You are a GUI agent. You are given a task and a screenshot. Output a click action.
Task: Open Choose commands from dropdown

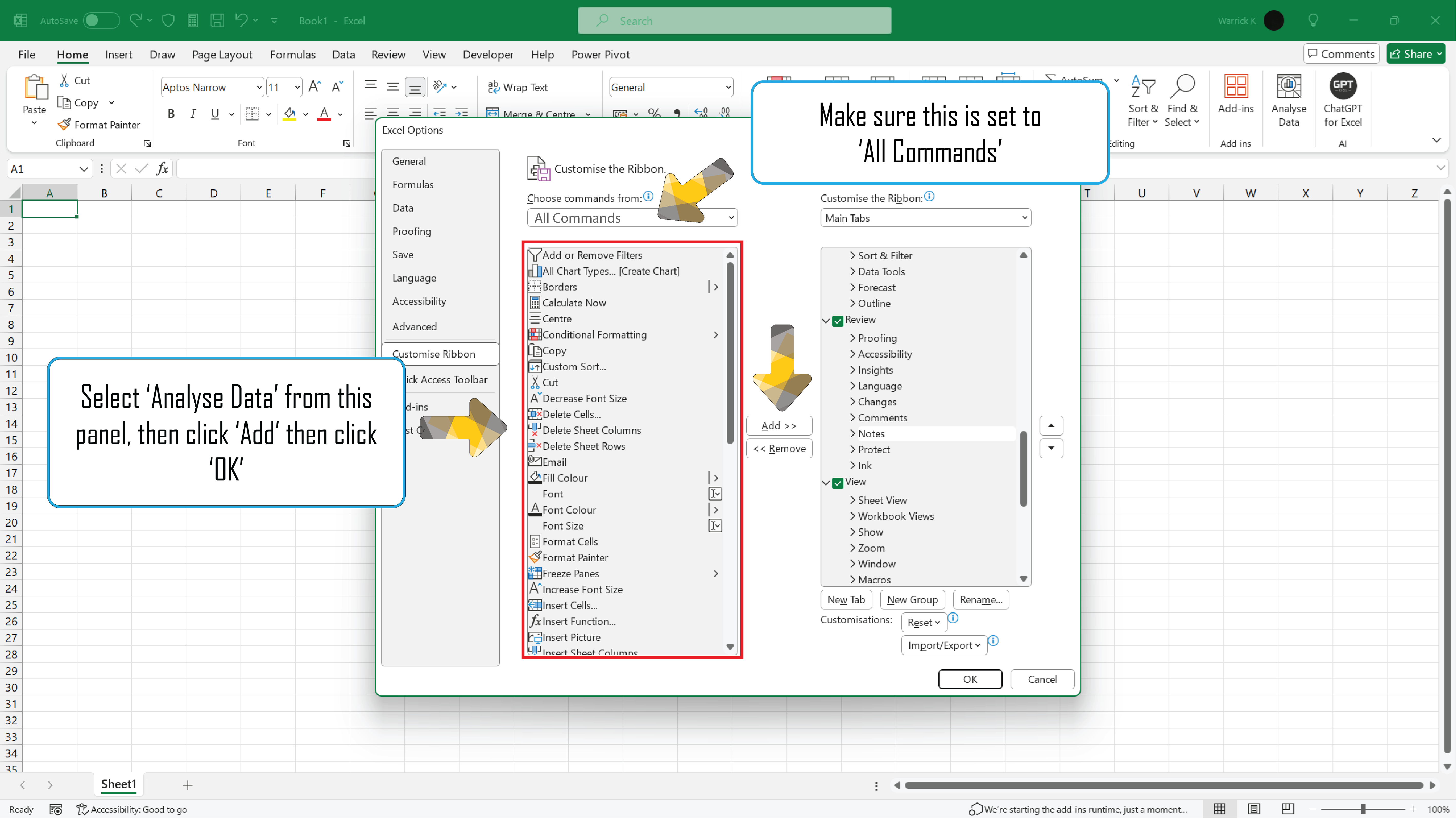point(632,218)
